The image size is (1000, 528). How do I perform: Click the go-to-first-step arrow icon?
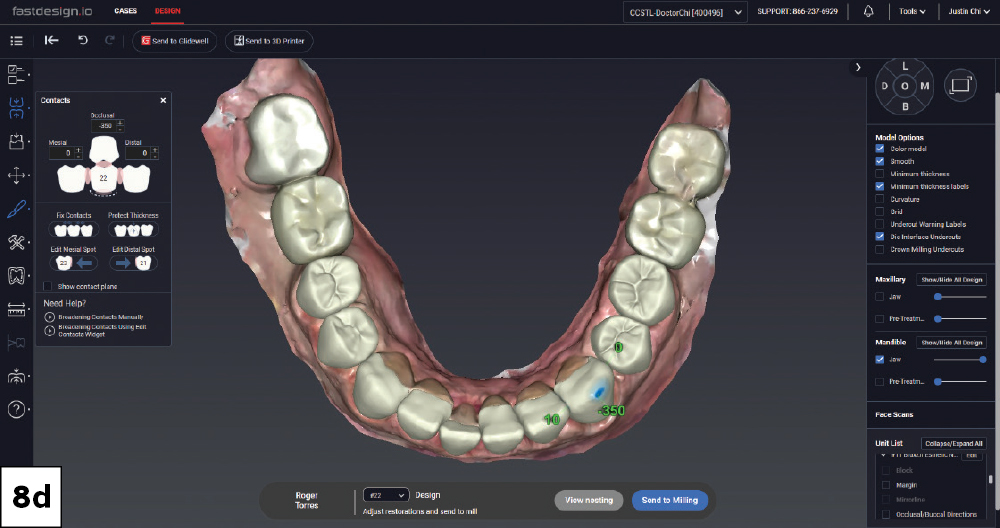click(52, 40)
